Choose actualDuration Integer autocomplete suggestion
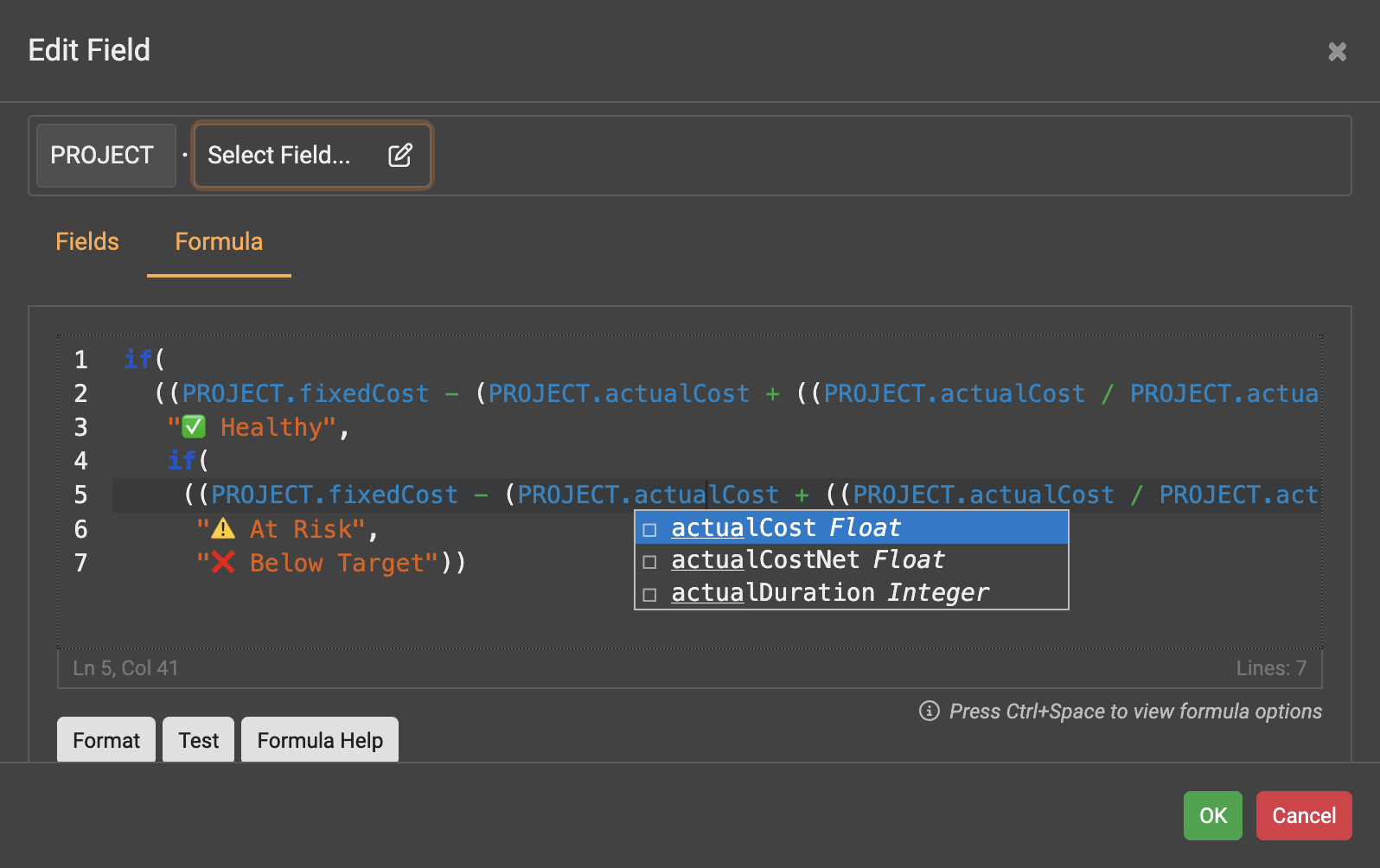Screen dimensions: 1380x868 pyautogui.click(x=852, y=593)
